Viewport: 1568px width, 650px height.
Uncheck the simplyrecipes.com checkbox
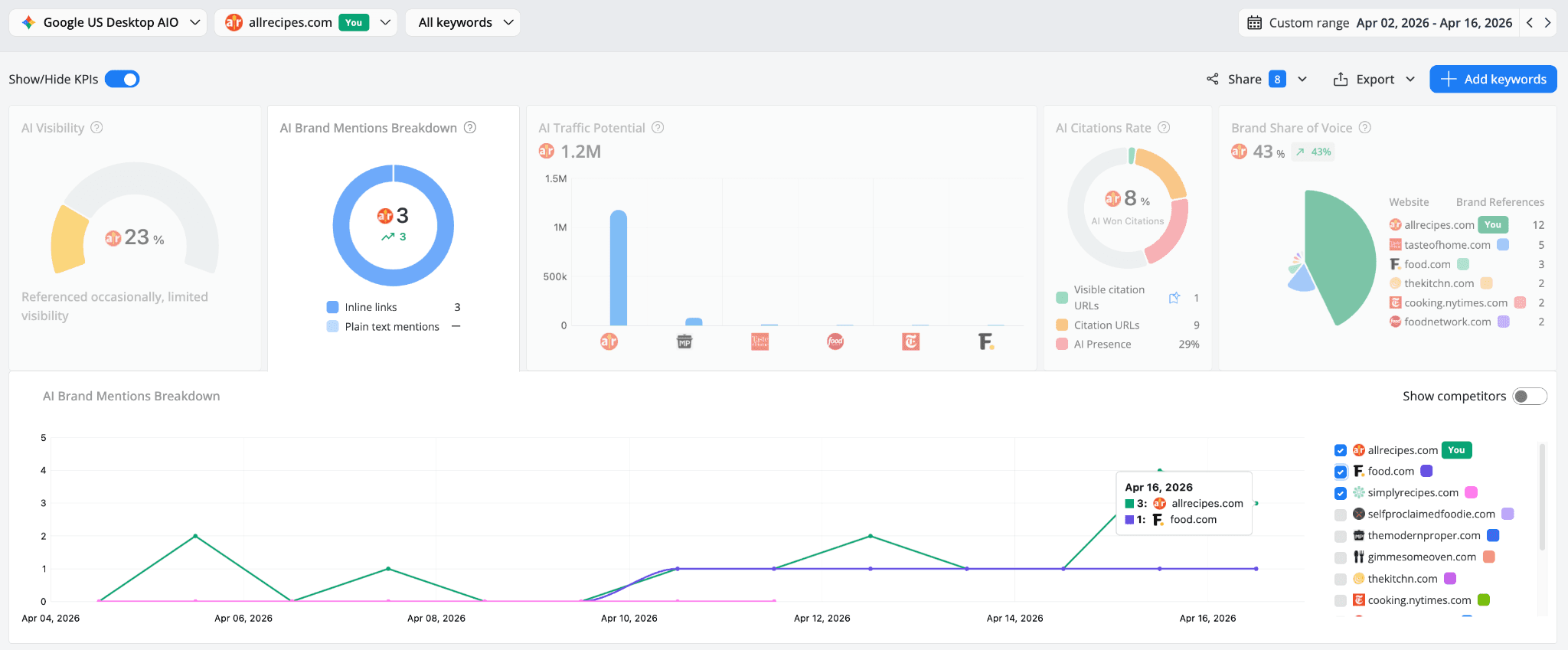[x=1341, y=493]
